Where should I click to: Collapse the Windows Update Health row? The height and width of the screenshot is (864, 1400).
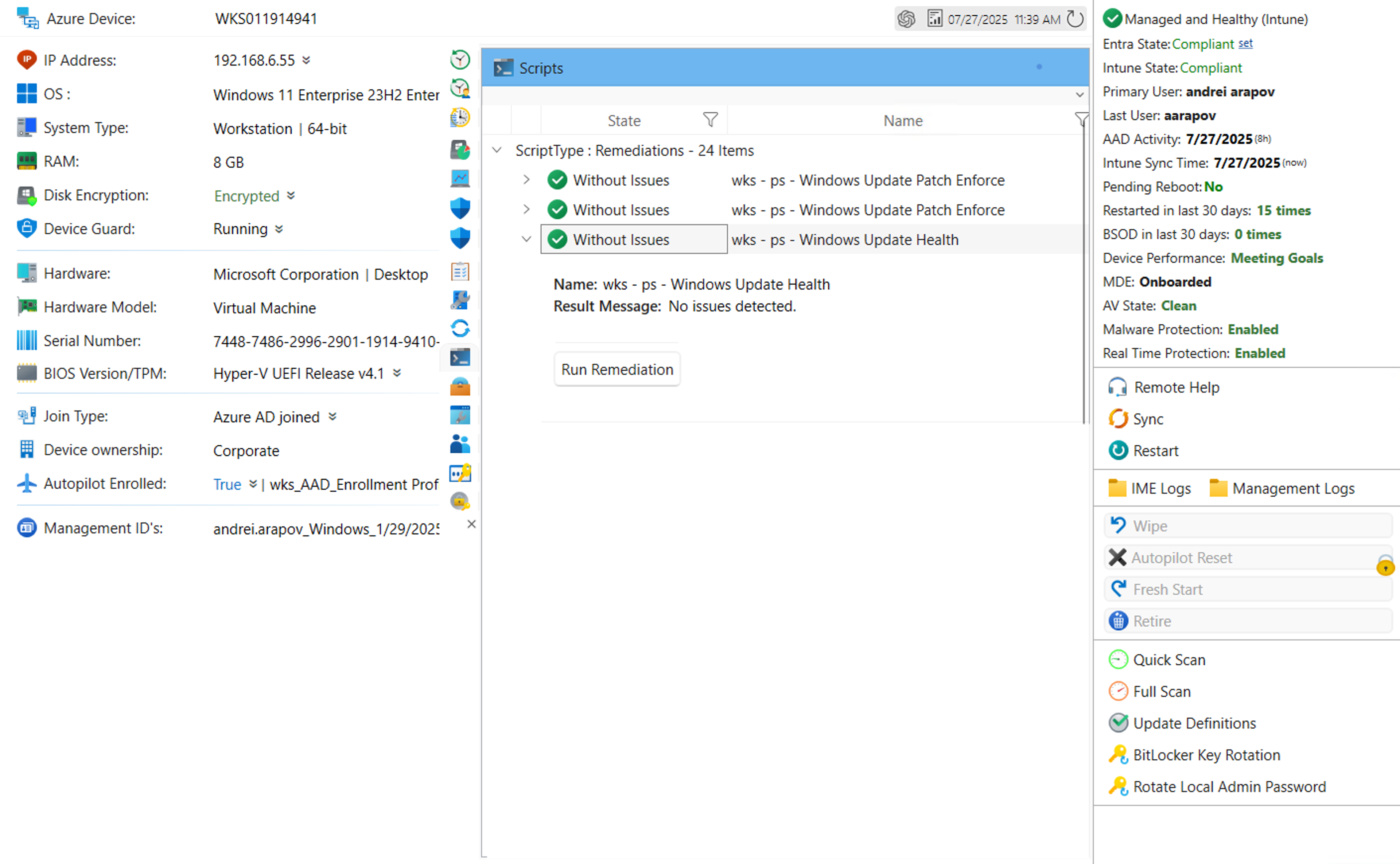526,239
